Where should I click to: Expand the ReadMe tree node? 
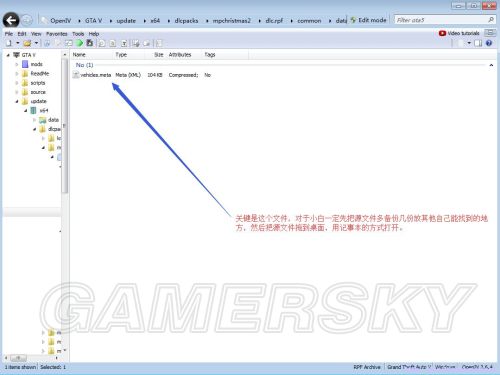click(x=16, y=74)
